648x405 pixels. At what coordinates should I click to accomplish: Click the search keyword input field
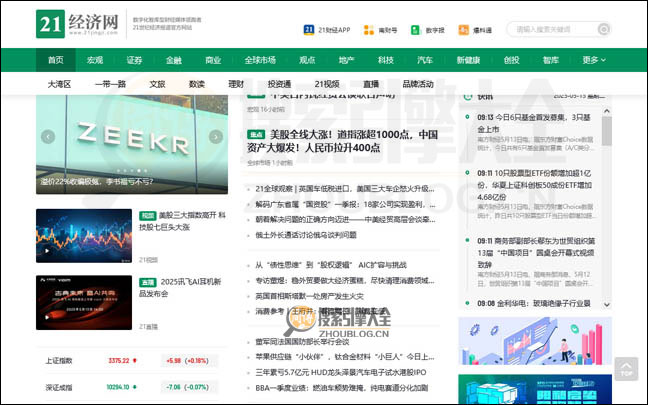coord(554,29)
